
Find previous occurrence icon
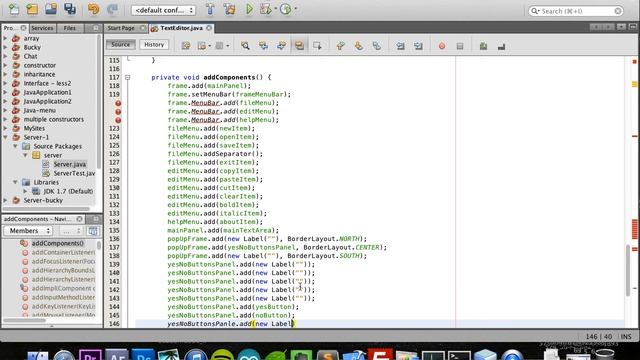(263, 46)
